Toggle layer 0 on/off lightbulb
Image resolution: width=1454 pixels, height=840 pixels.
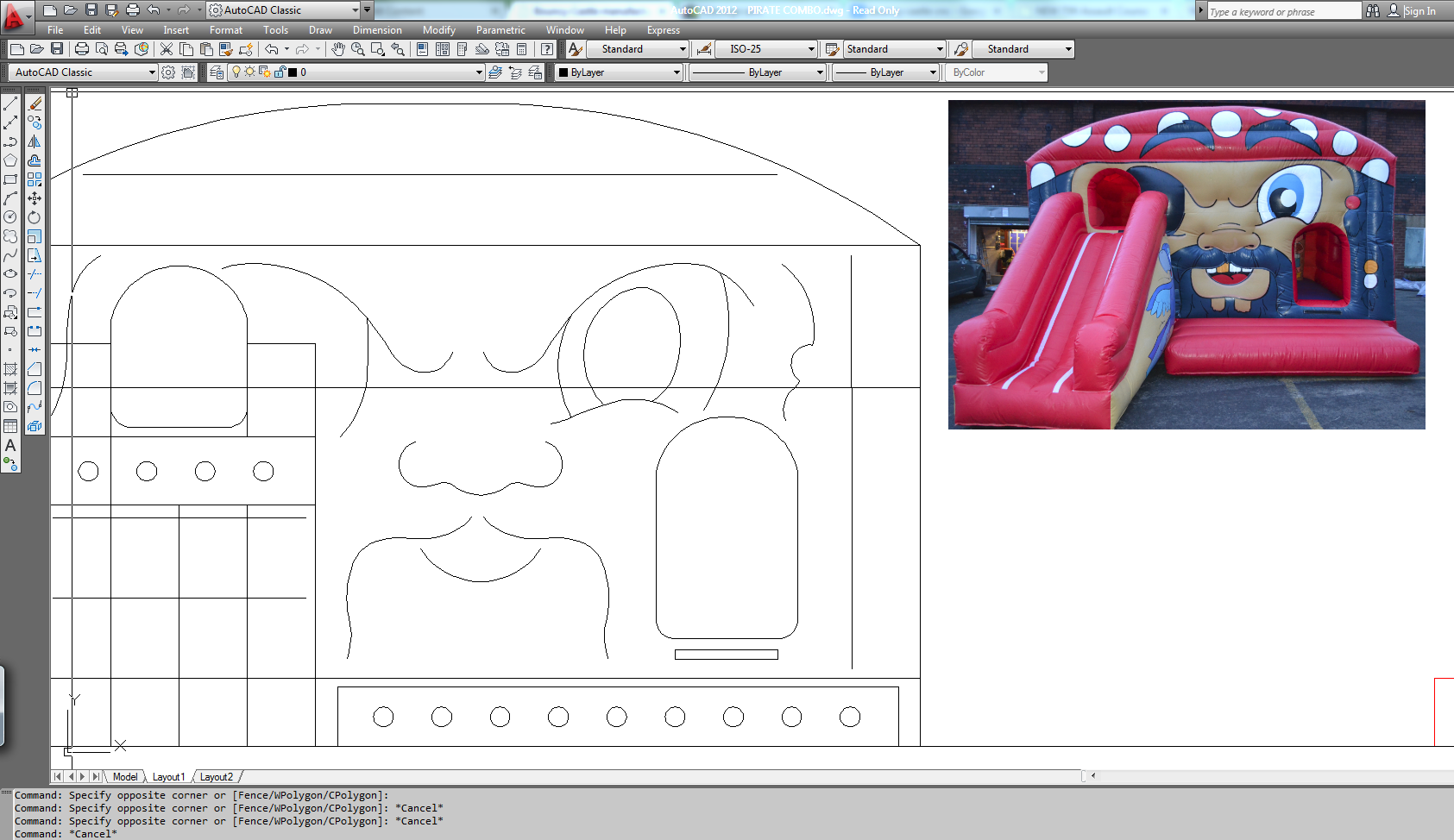[236, 72]
